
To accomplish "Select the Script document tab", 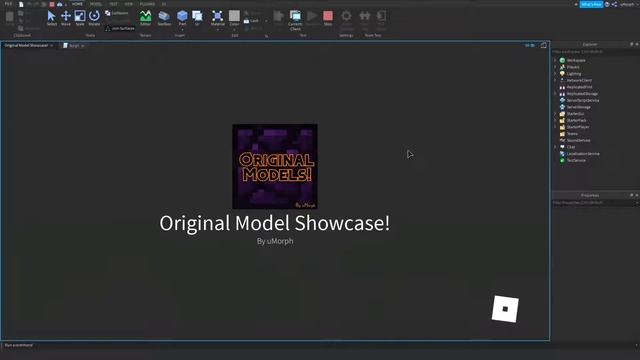I will pos(74,46).
